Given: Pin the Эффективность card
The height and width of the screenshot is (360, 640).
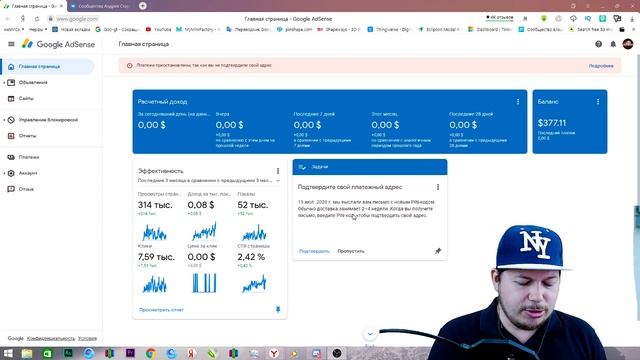Looking at the screenshot, I should click(278, 310).
